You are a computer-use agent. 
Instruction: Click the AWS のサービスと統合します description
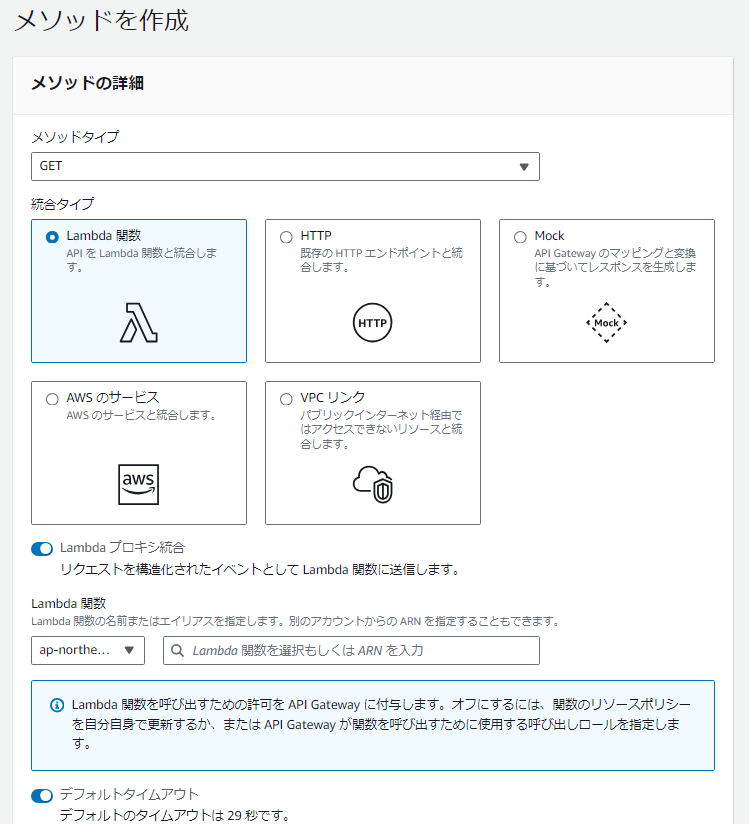point(141,415)
